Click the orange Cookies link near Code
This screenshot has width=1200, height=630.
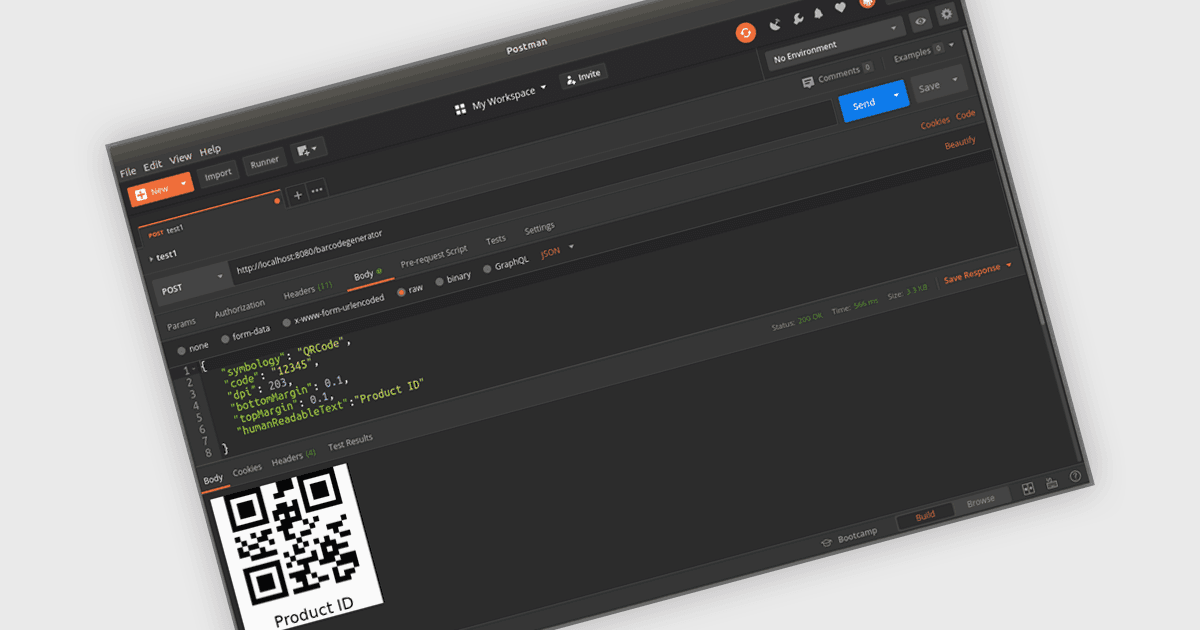(x=935, y=122)
